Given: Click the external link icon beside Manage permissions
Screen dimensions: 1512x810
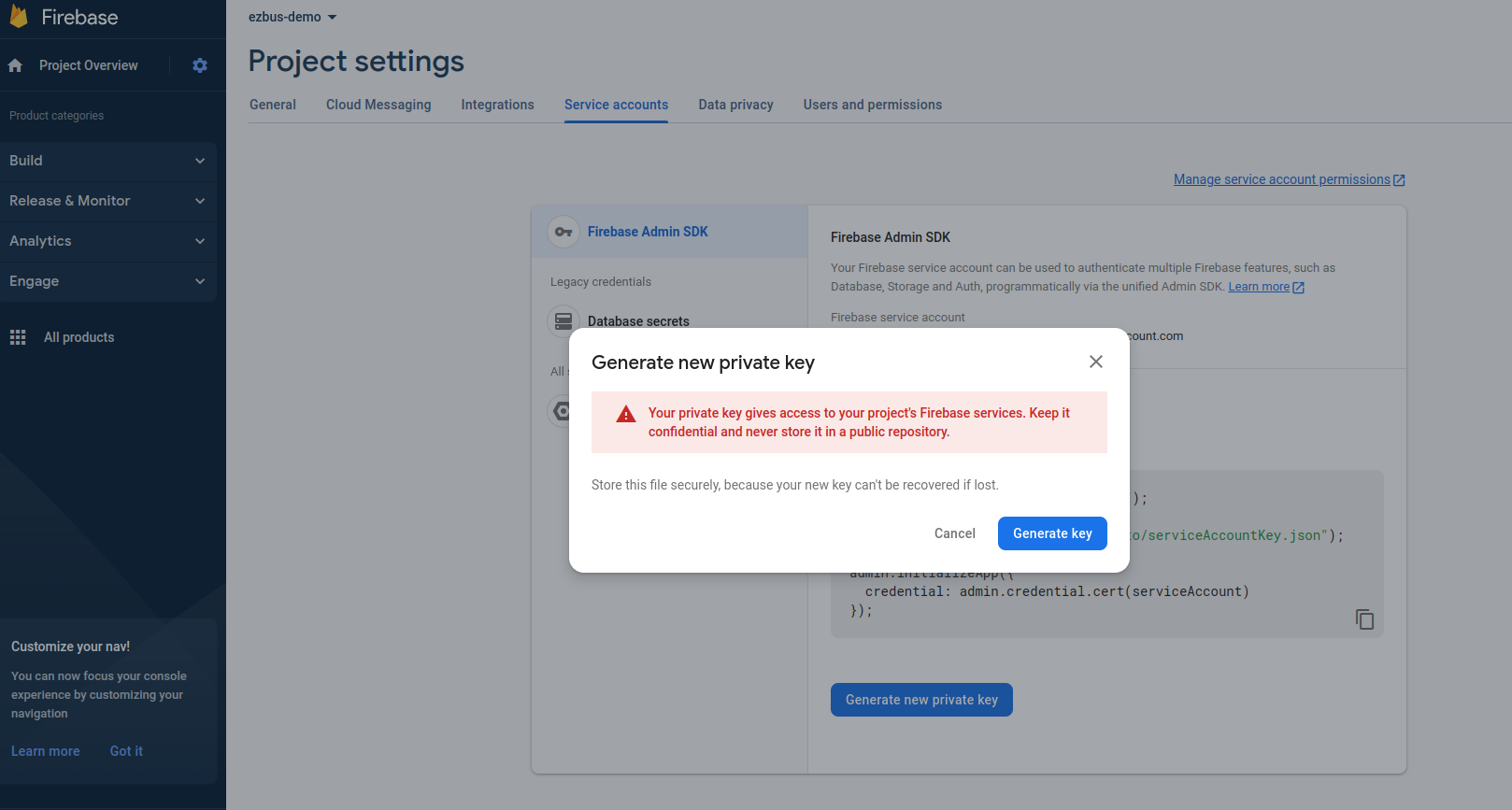Looking at the screenshot, I should click(x=1399, y=180).
